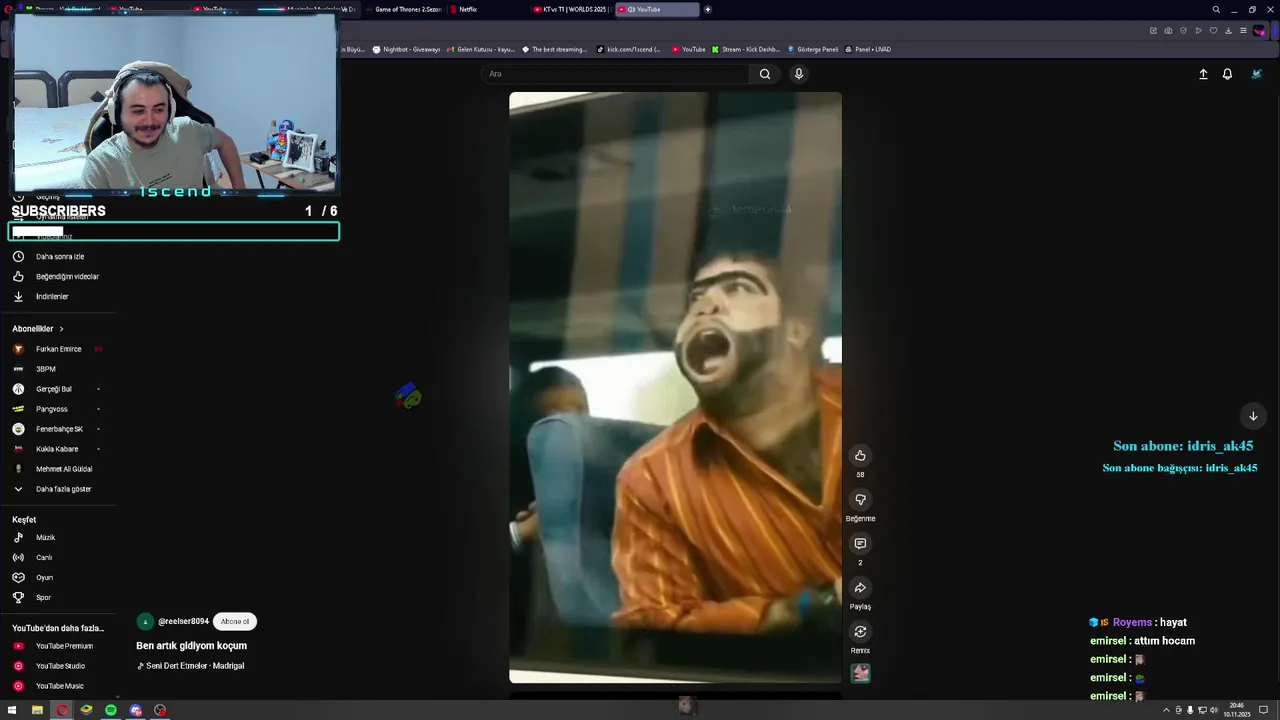Open YouTube Premium link
The image size is (1280, 720).
click(x=64, y=646)
